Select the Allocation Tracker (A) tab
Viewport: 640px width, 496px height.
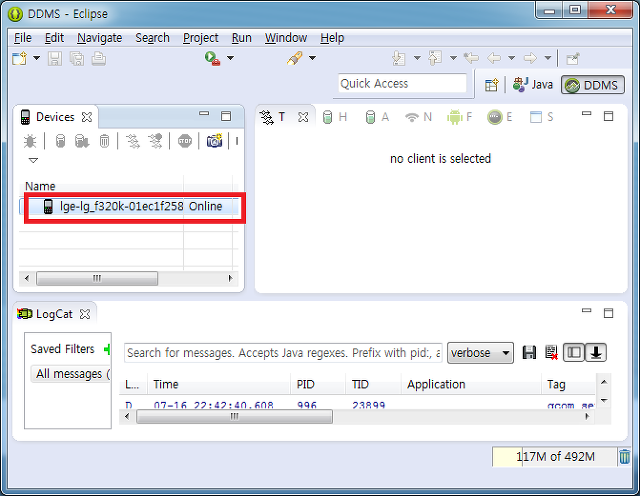click(377, 117)
